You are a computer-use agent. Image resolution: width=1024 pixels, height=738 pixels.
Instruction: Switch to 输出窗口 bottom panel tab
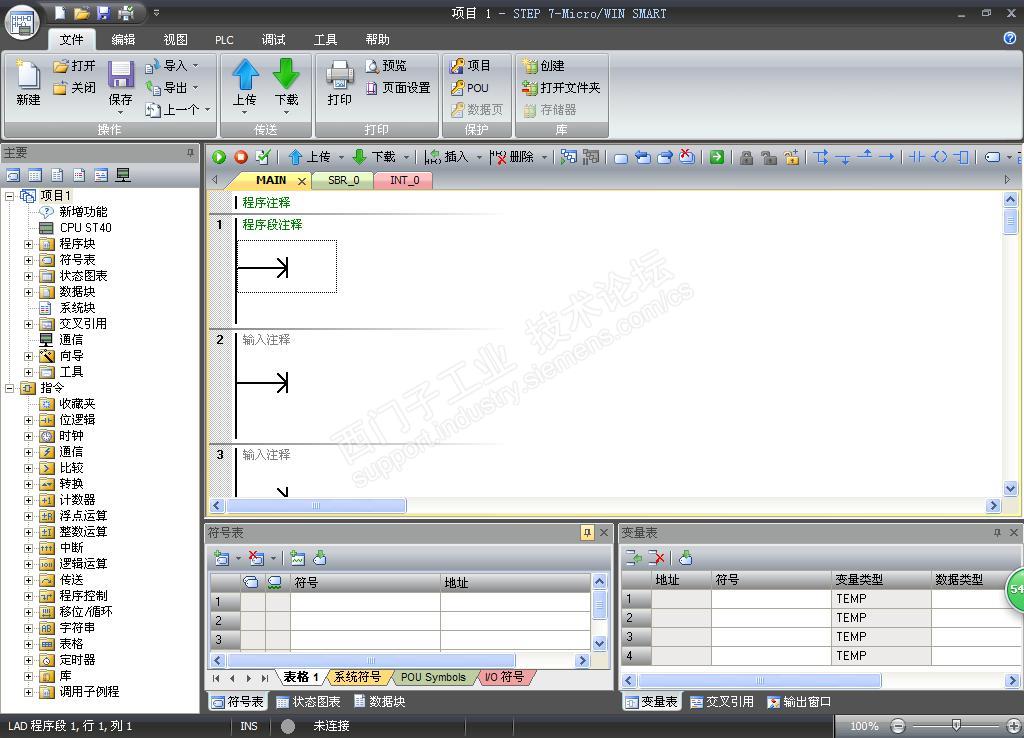coord(799,701)
